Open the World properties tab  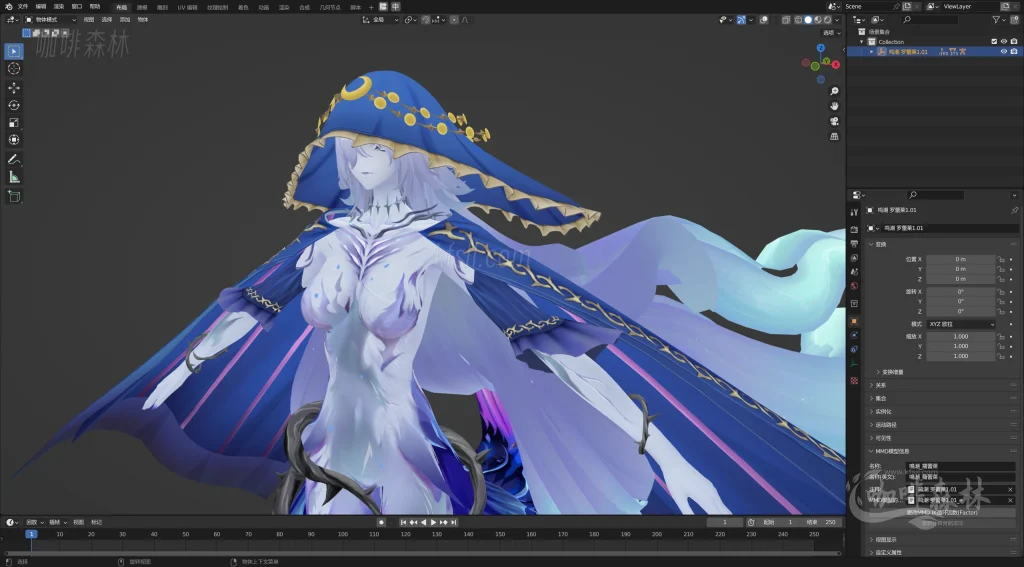click(x=854, y=286)
